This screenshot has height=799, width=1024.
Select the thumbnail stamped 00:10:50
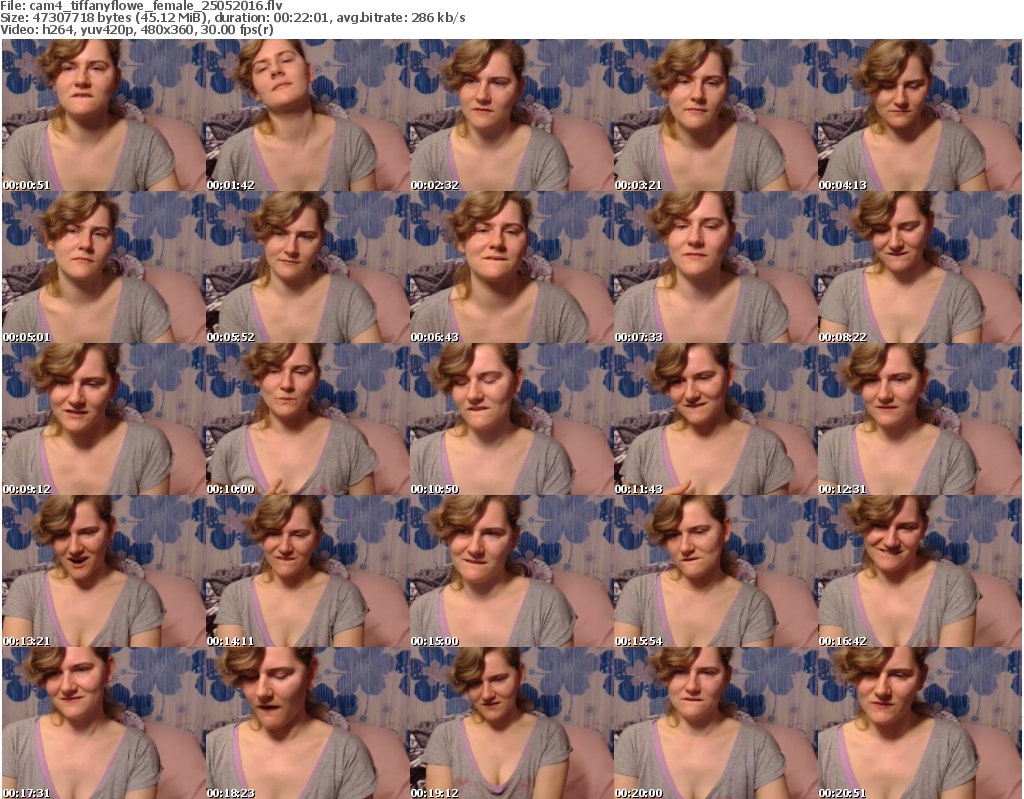pyautogui.click(x=511, y=419)
